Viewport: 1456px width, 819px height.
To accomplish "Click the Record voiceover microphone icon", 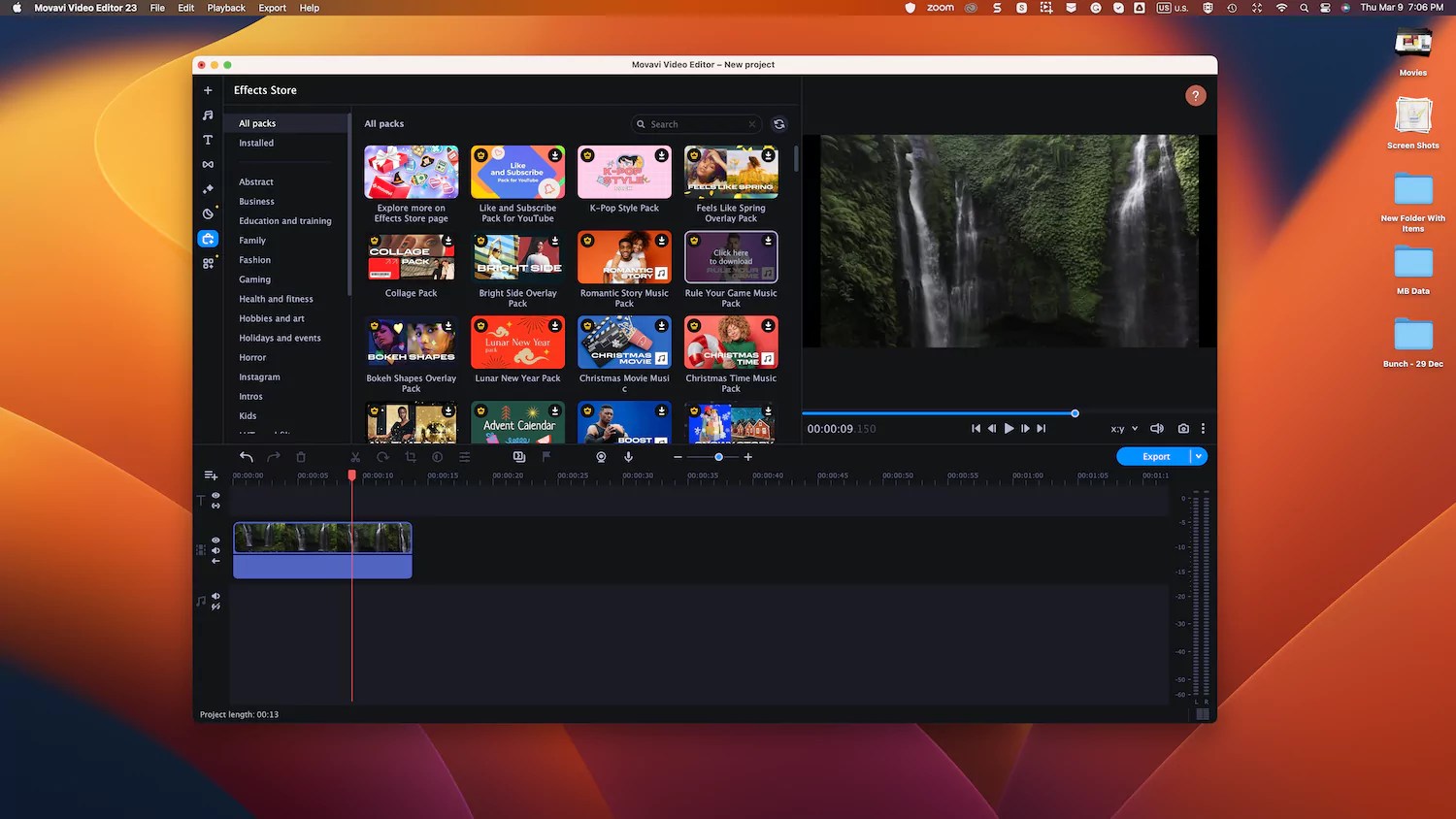I will point(628,456).
